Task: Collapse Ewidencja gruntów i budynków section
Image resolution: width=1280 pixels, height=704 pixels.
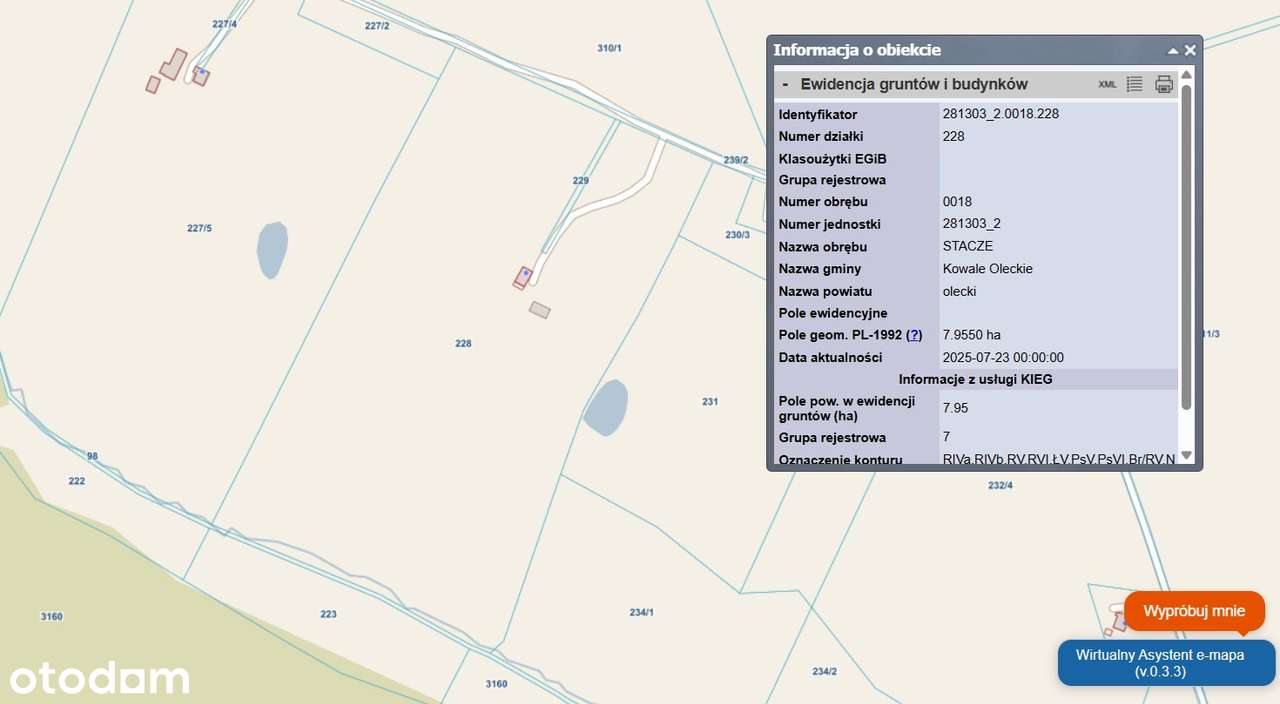Action: 785,84
